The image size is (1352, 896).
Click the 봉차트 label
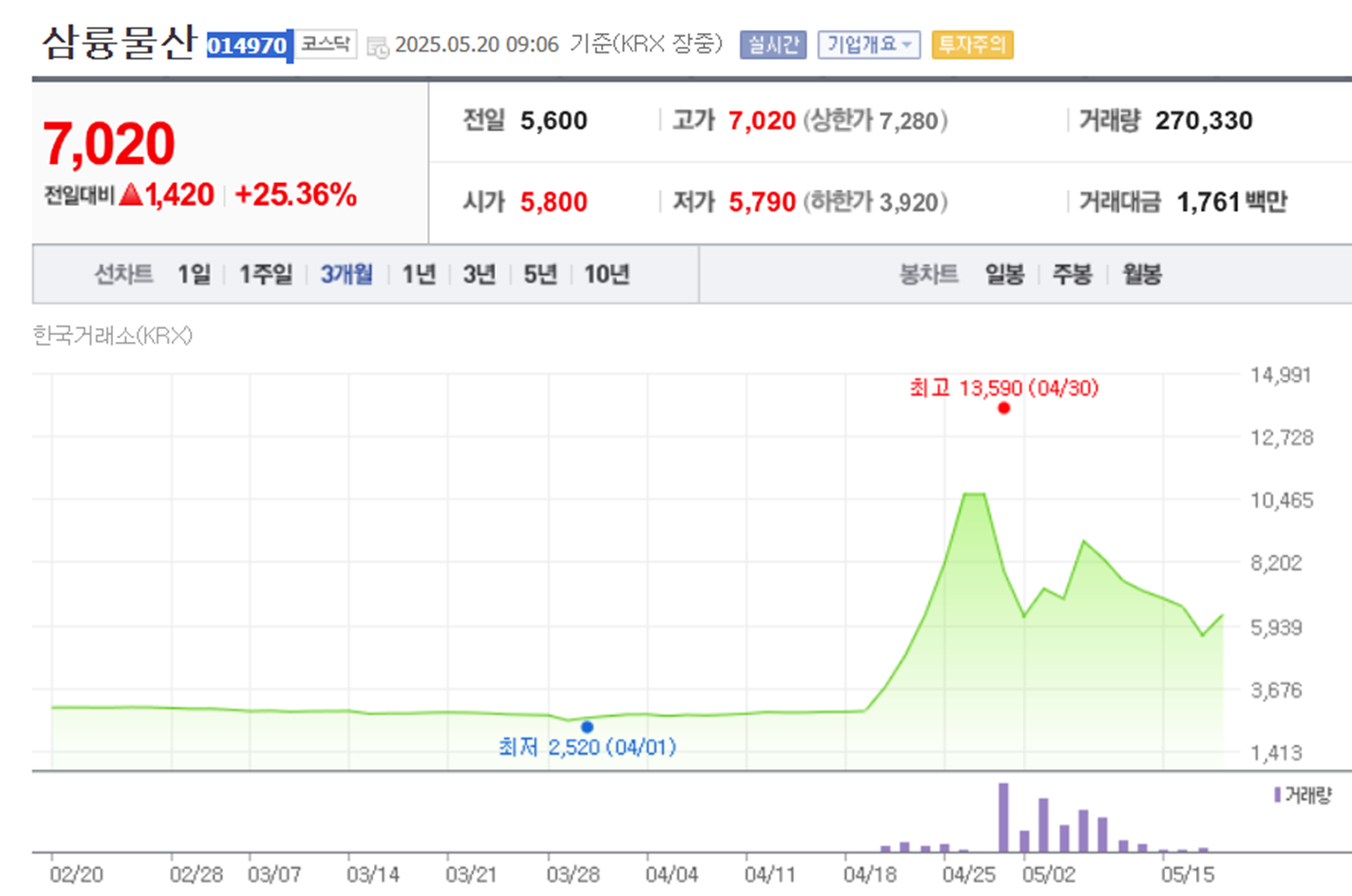click(x=928, y=275)
